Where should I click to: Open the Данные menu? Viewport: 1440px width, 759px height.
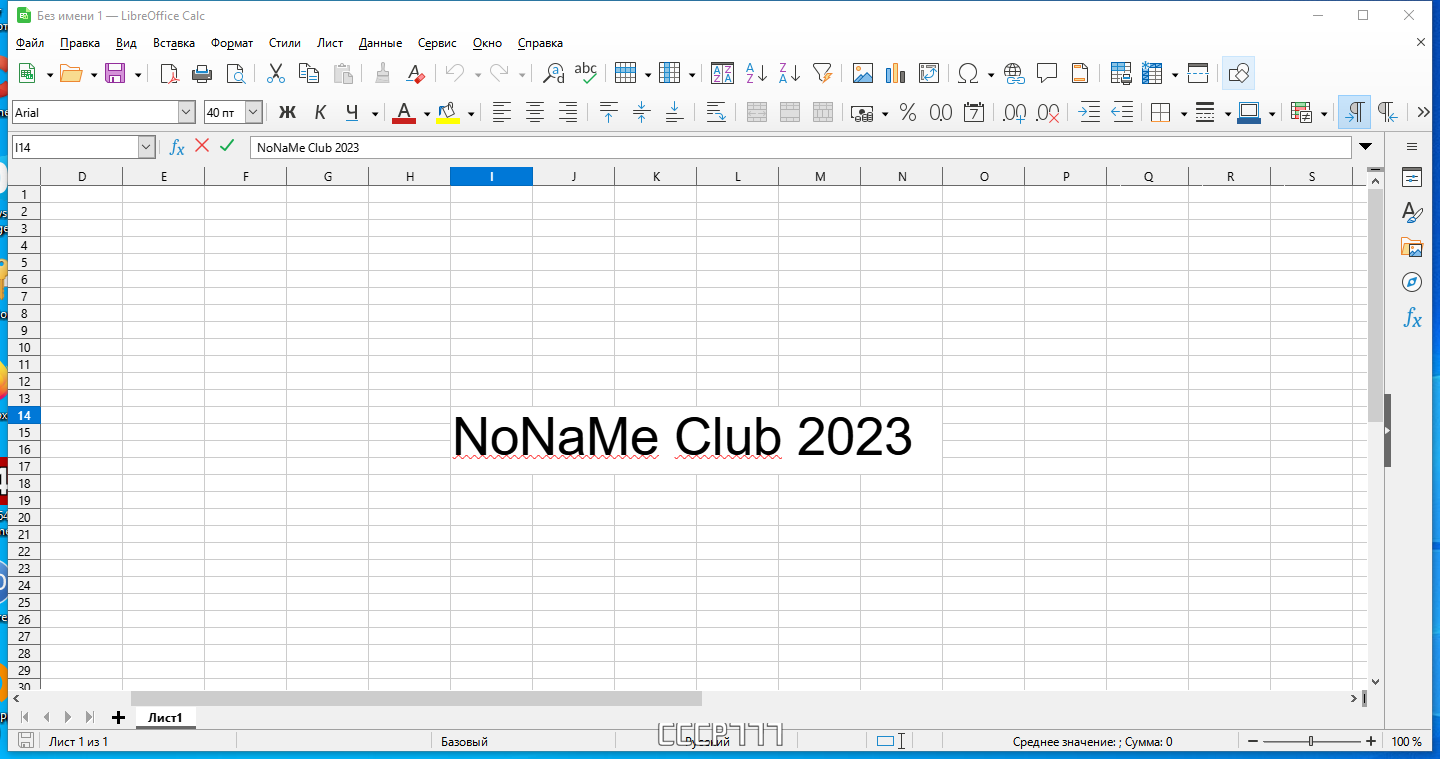tap(380, 43)
